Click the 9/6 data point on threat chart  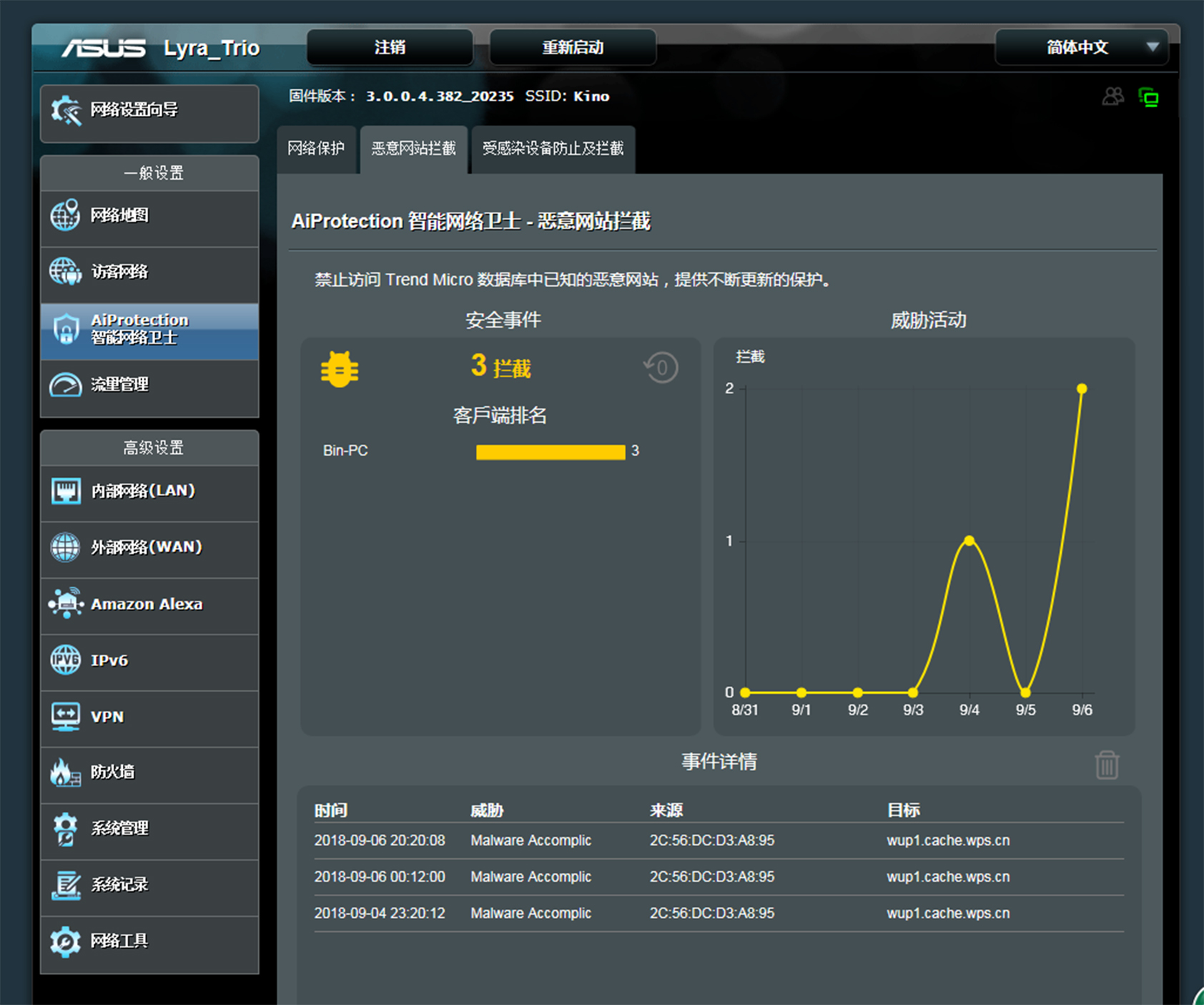[x=1082, y=388]
